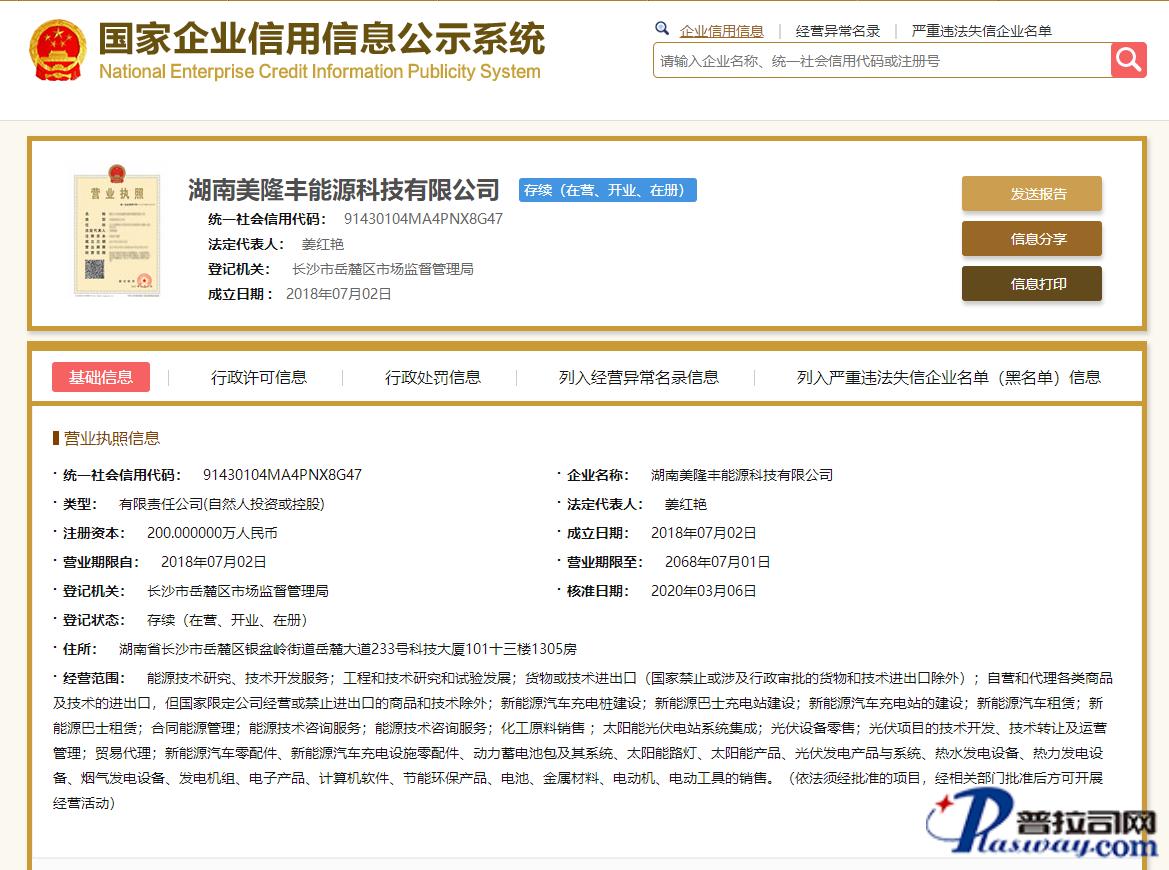Image resolution: width=1169 pixels, height=870 pixels.
Task: Click the 发送报告 button
Action: pyautogui.click(x=1031, y=194)
